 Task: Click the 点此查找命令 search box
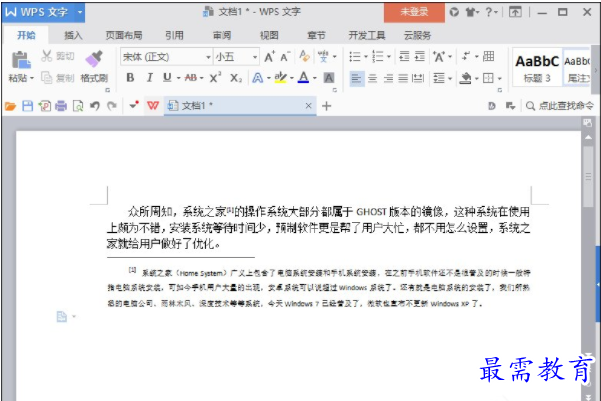click(x=560, y=106)
